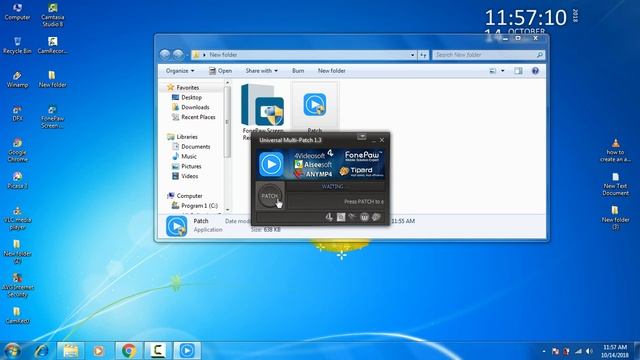Show hidden system tray icons
The width and height of the screenshot is (640, 360).
[544, 351]
